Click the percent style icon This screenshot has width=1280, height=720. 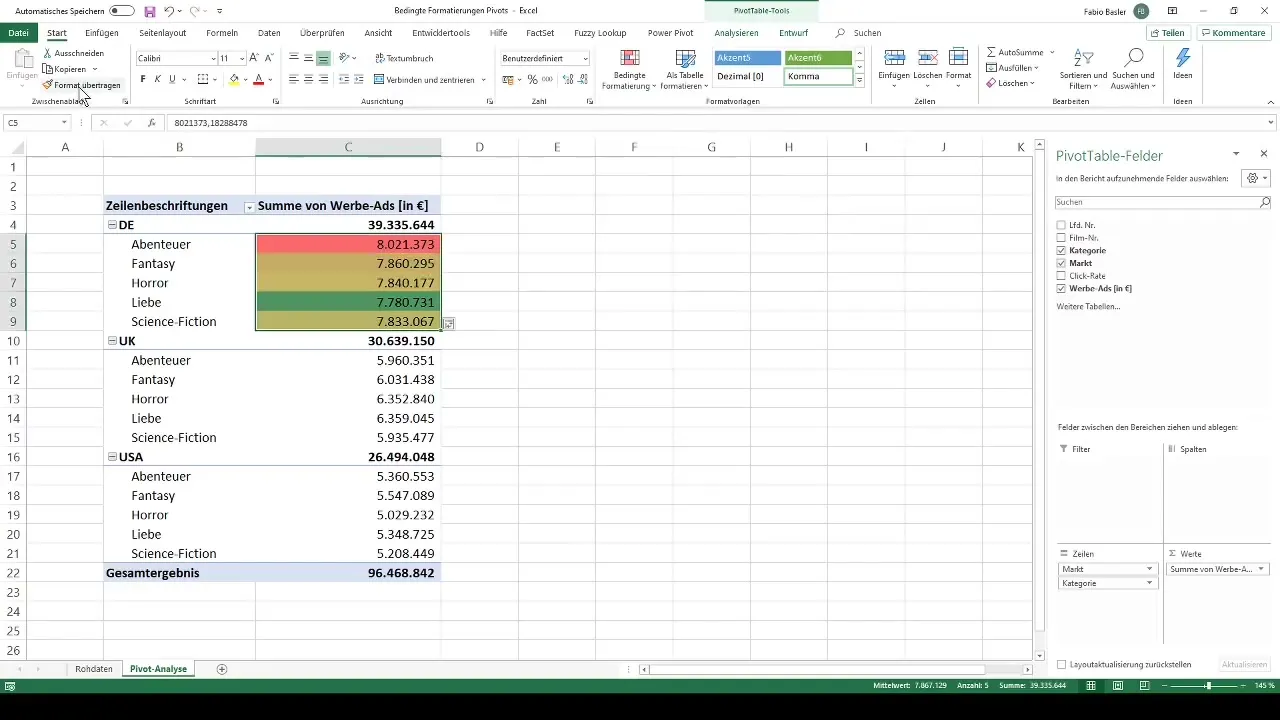pos(532,79)
